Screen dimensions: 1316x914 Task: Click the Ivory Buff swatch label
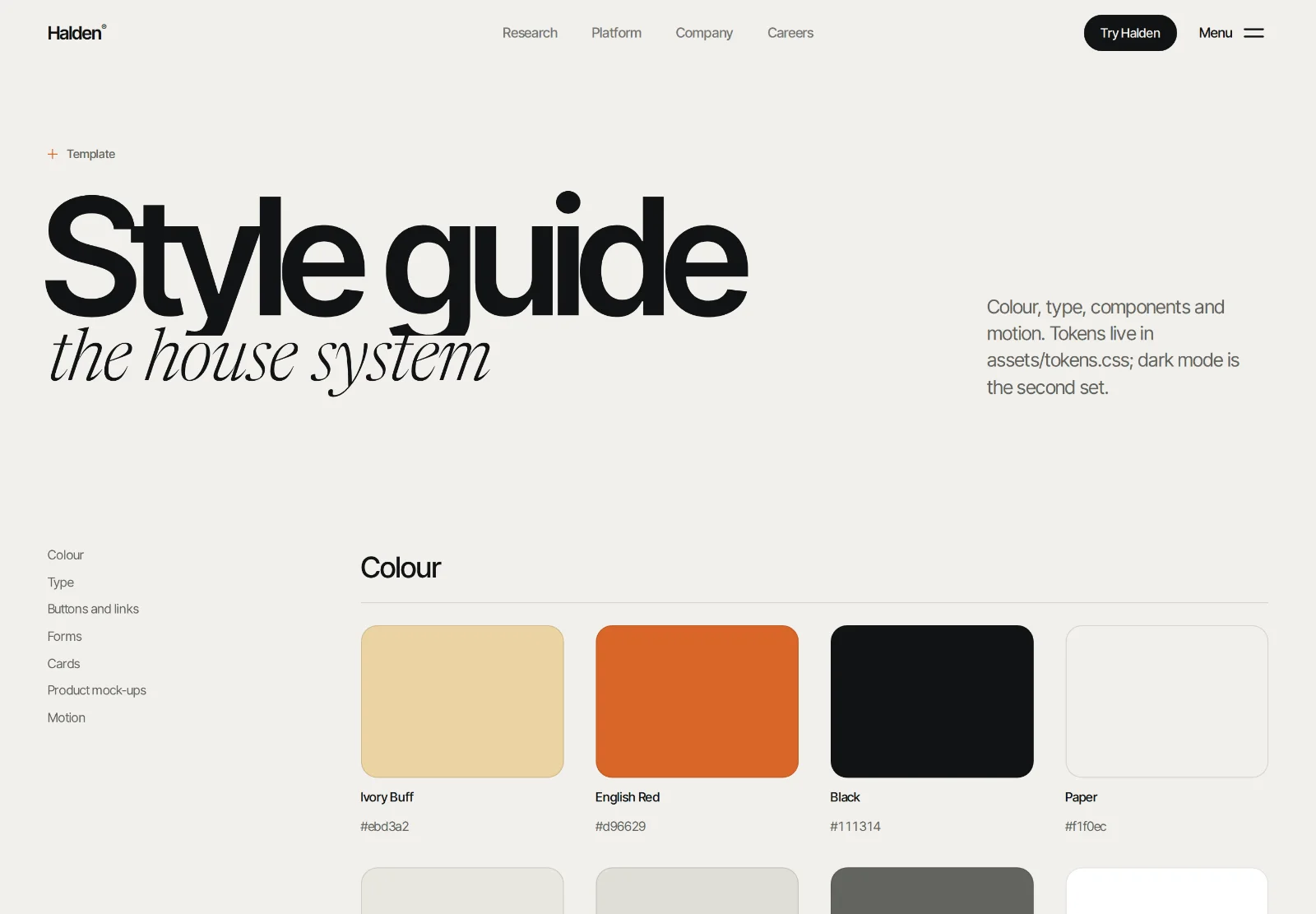coord(387,797)
